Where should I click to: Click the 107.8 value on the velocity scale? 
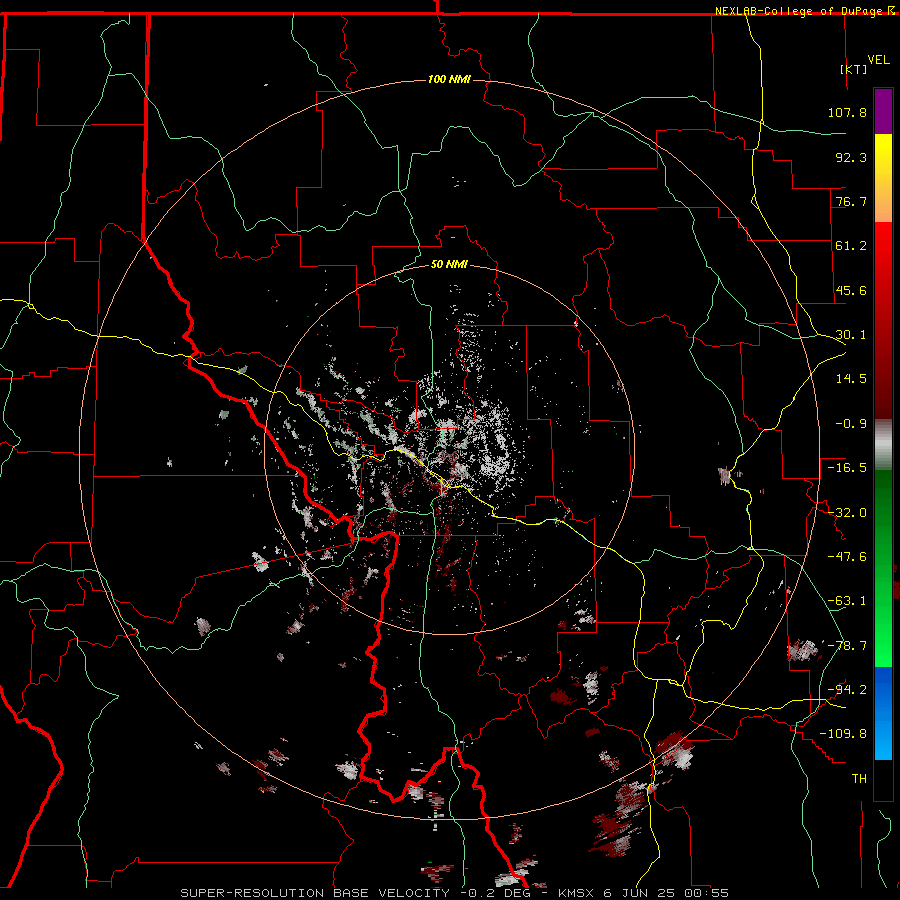click(847, 112)
